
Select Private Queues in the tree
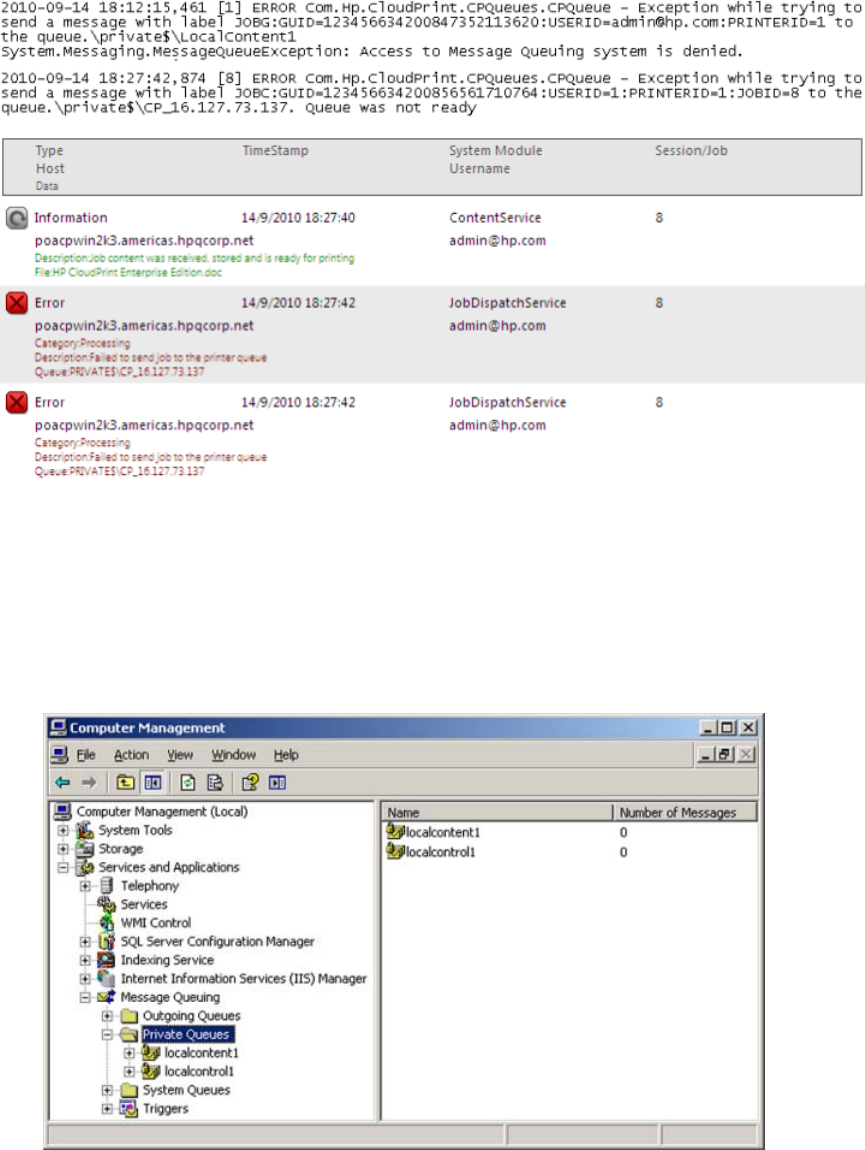[186, 1034]
